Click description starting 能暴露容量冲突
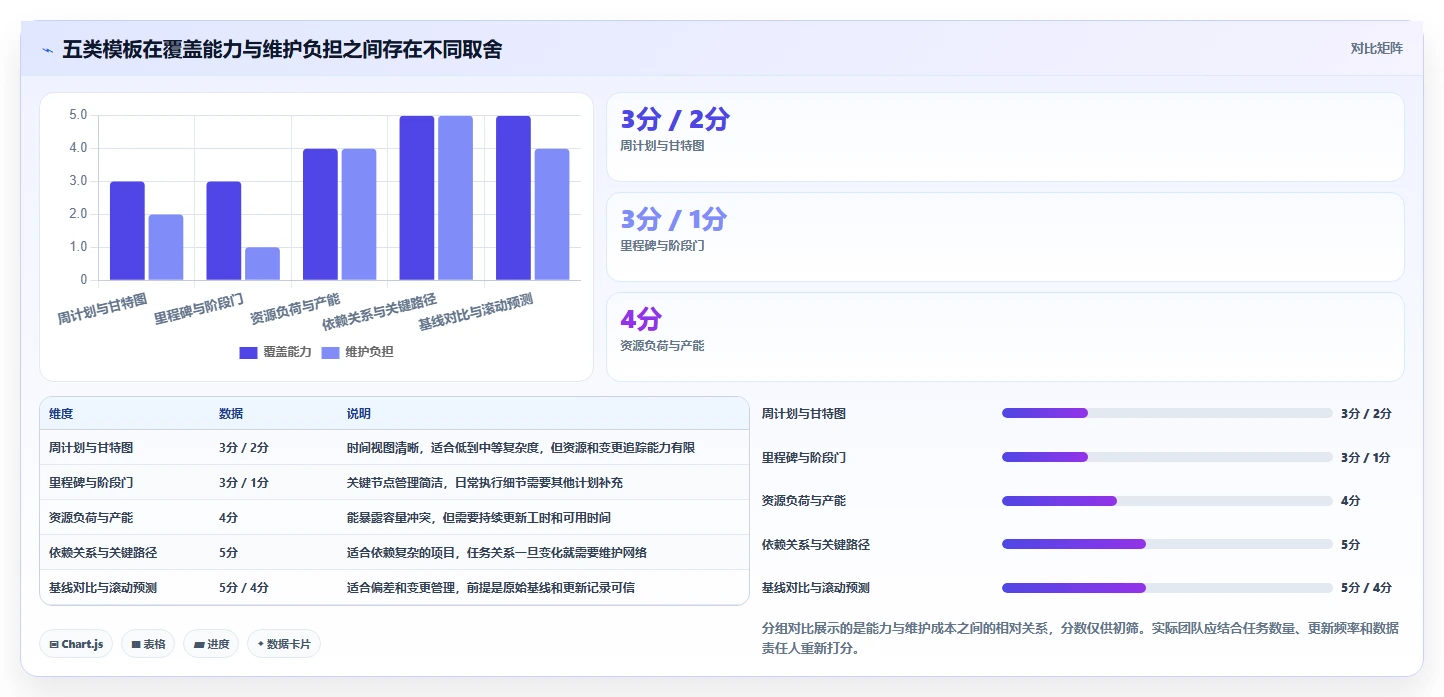This screenshot has width=1444, height=697. (479, 517)
